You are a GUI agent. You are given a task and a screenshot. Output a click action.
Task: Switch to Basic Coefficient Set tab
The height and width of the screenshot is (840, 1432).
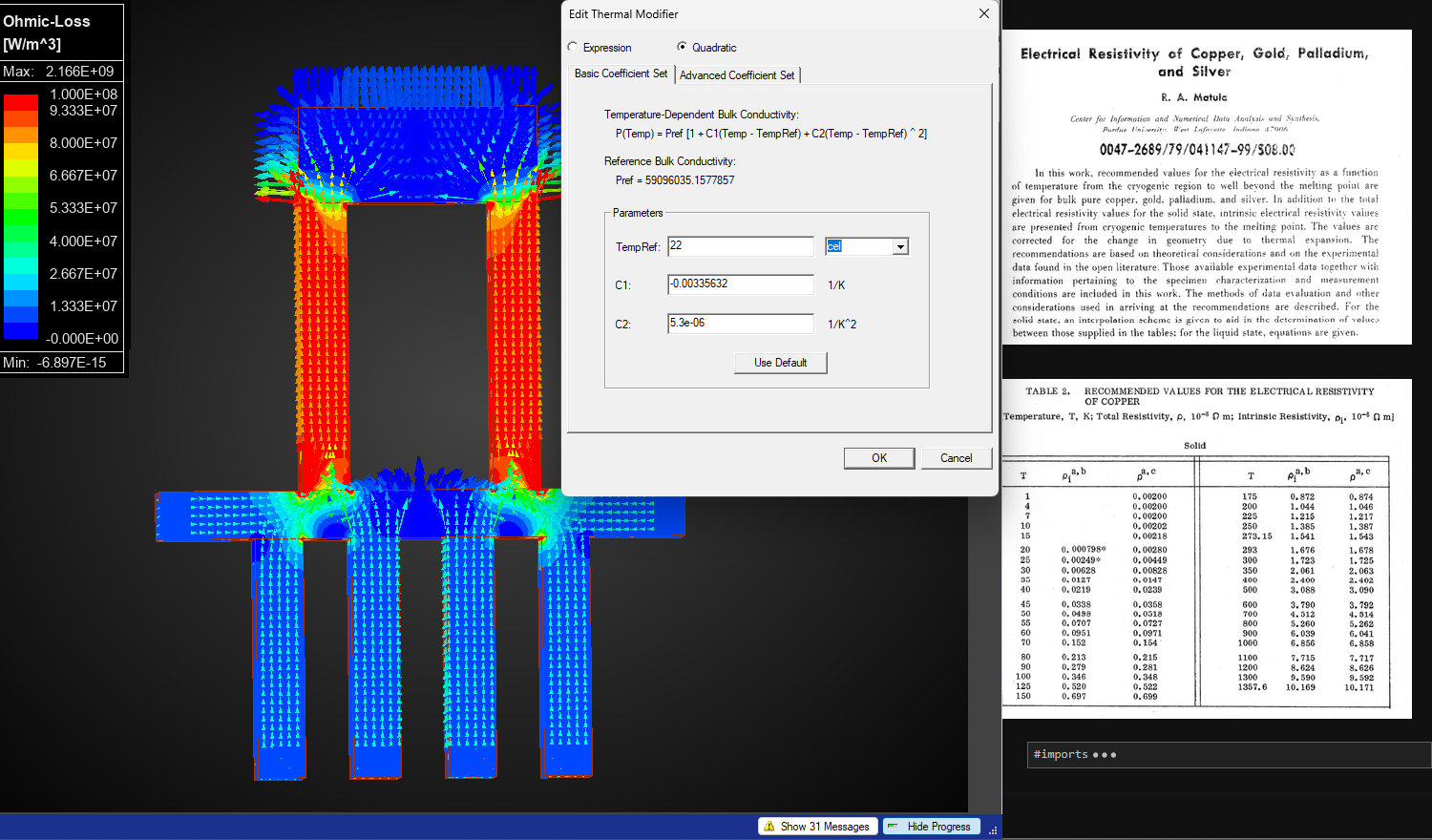(621, 73)
